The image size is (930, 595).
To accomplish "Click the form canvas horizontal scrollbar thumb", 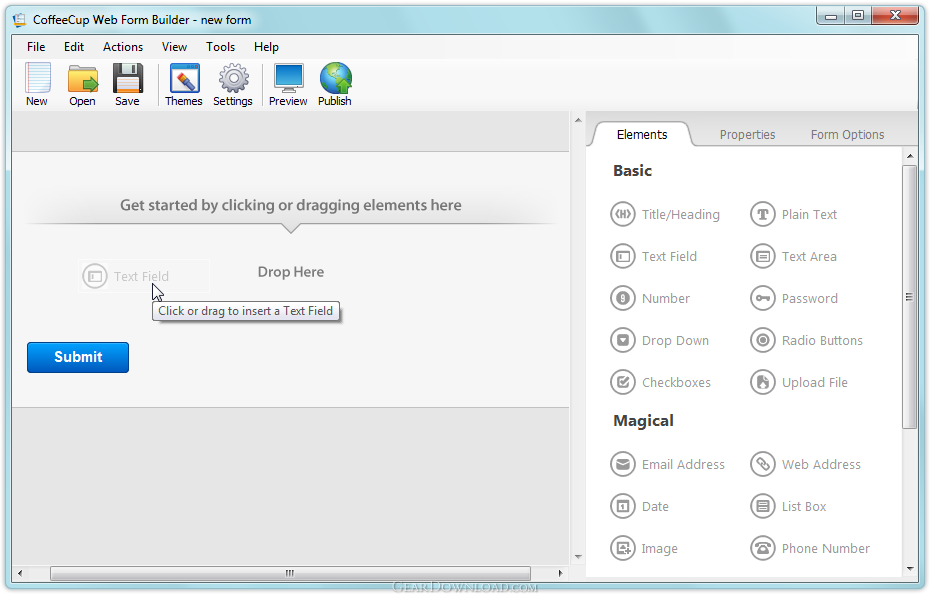I will (290, 573).
